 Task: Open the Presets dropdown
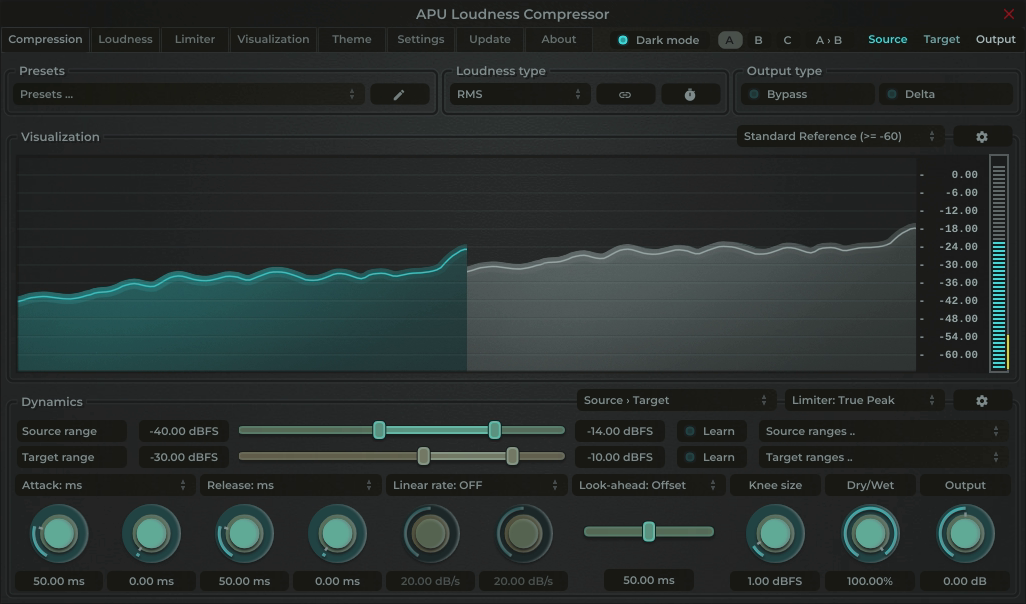pyautogui.click(x=188, y=94)
